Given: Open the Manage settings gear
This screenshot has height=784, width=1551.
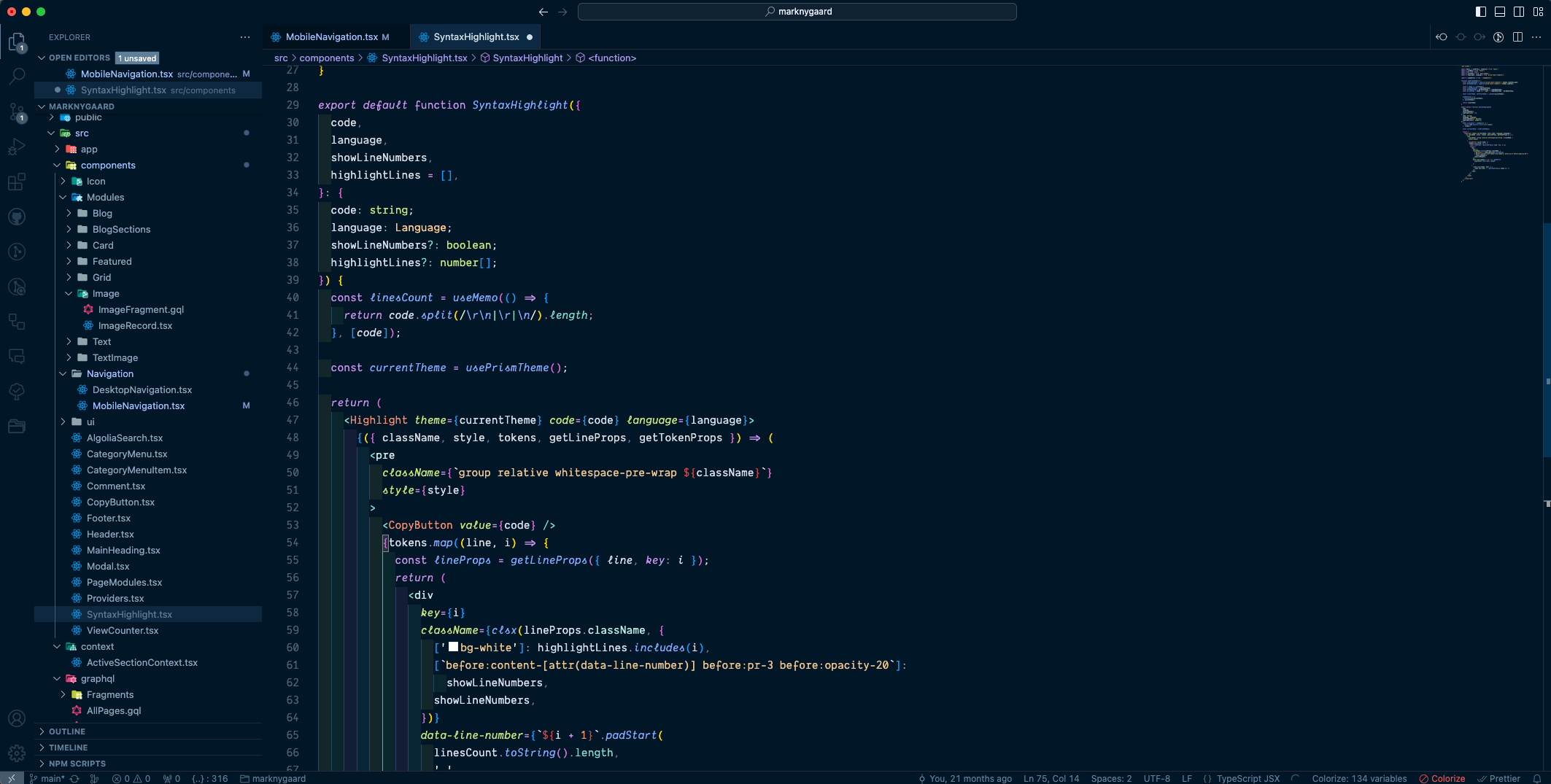Looking at the screenshot, I should [x=17, y=753].
